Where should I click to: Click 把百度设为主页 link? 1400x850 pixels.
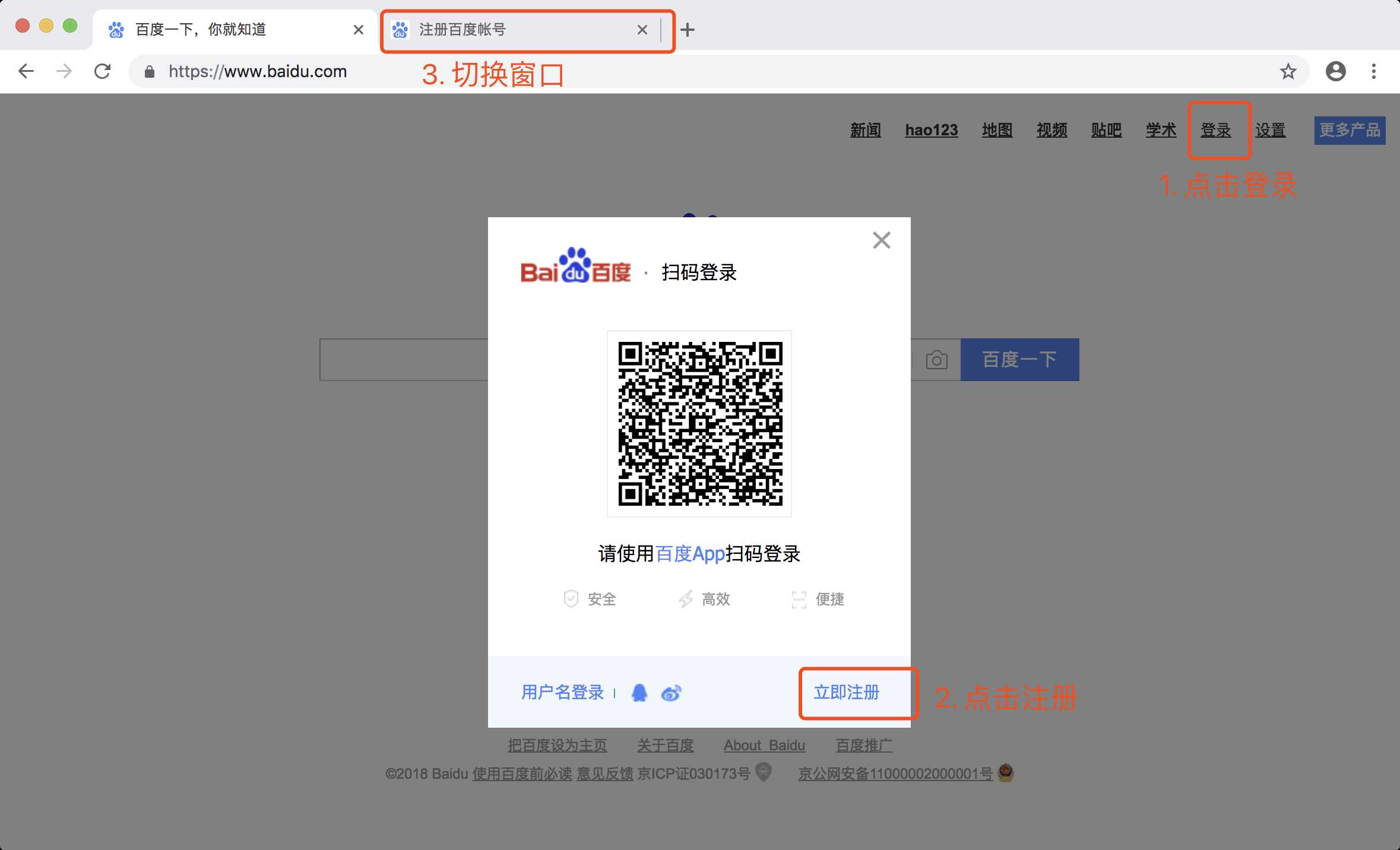coord(558,746)
